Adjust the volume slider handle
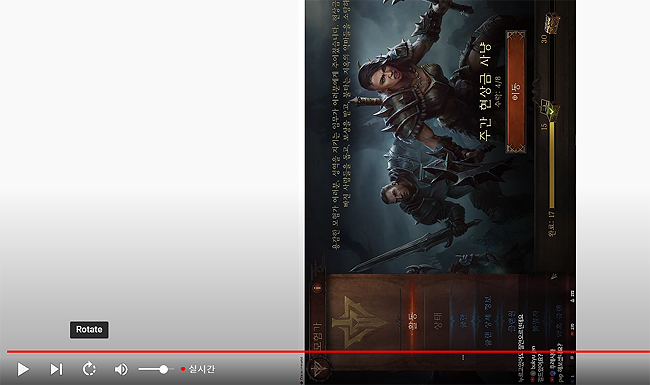The image size is (650, 385). pos(164,369)
